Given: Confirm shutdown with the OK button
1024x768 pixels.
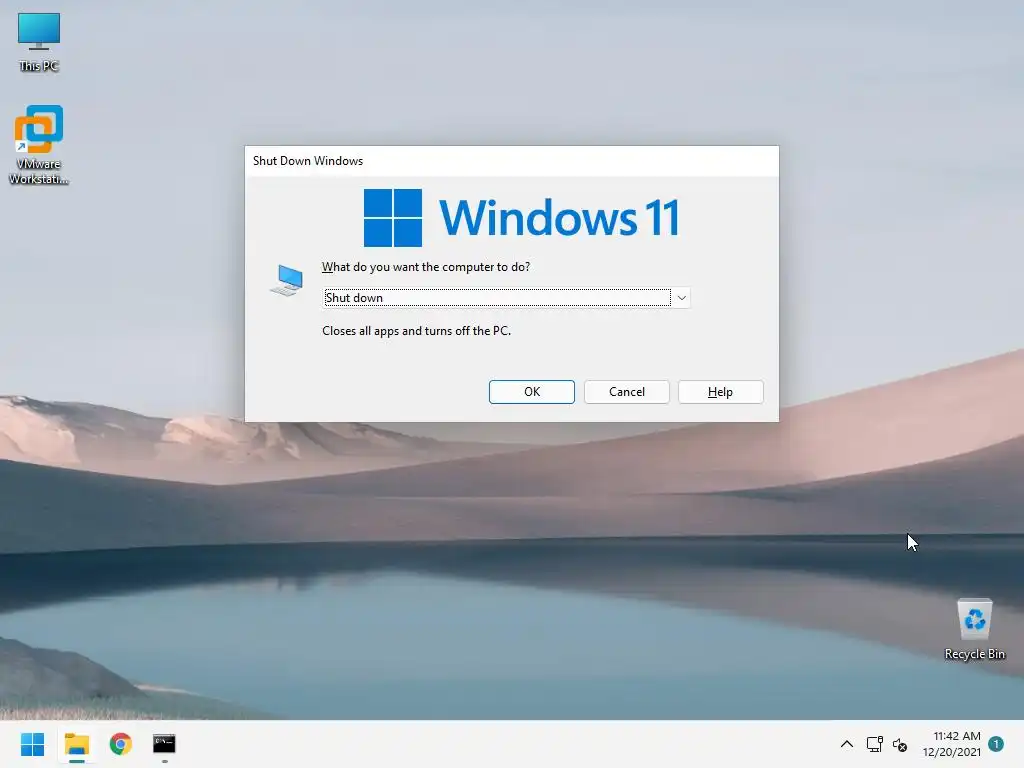Looking at the screenshot, I should [x=532, y=392].
